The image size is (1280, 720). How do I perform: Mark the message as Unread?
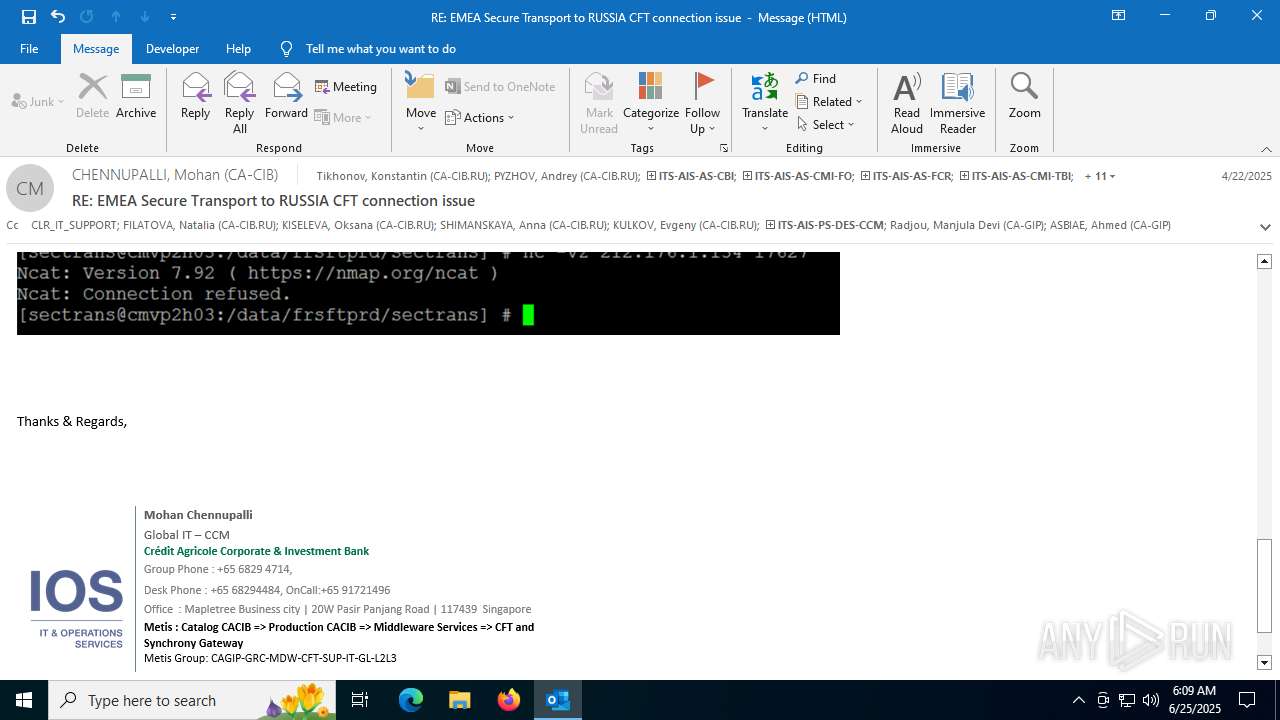pos(599,103)
